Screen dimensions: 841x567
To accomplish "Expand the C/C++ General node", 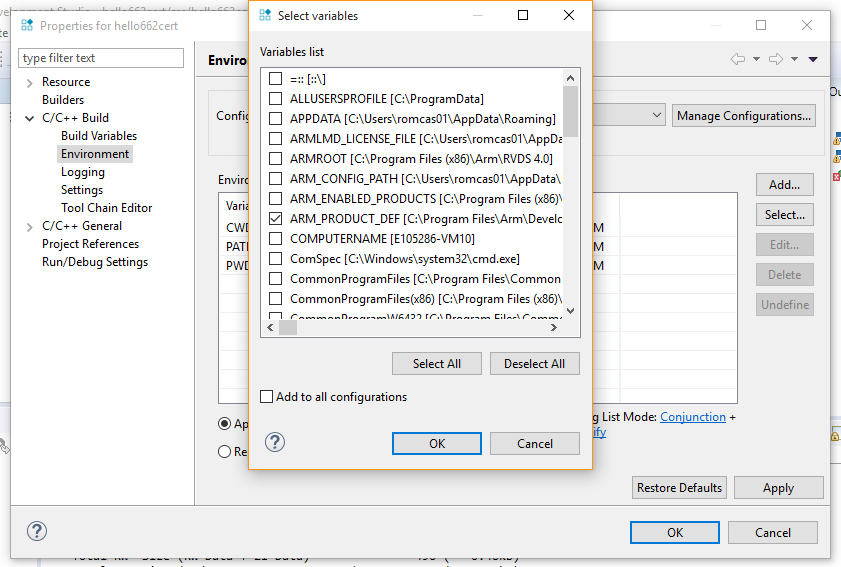I will 30,227.
